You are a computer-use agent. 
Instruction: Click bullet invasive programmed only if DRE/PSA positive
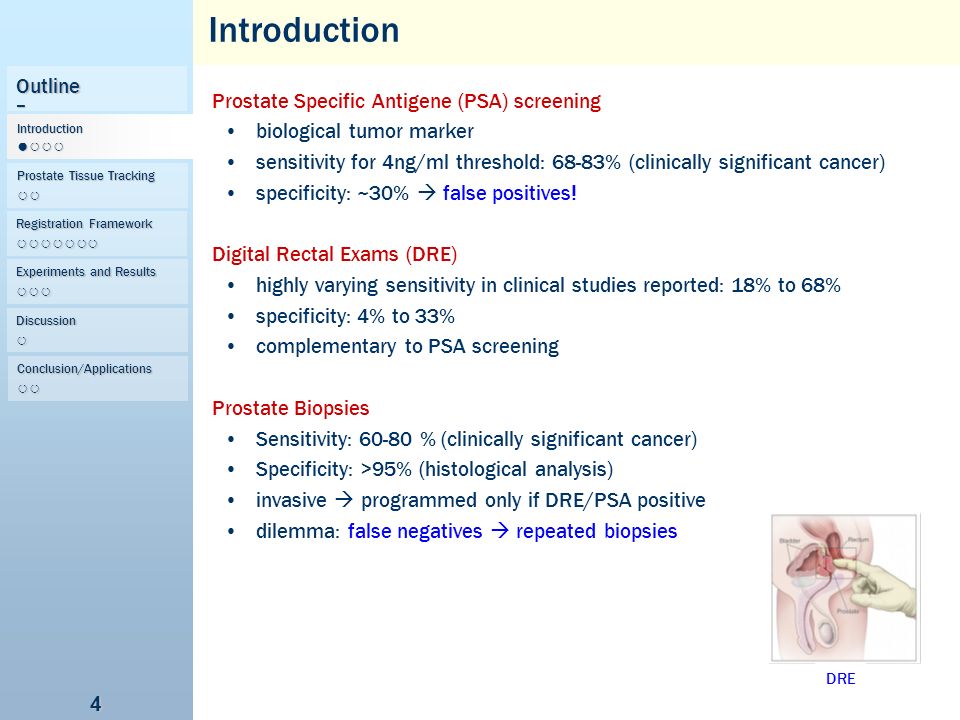point(481,500)
